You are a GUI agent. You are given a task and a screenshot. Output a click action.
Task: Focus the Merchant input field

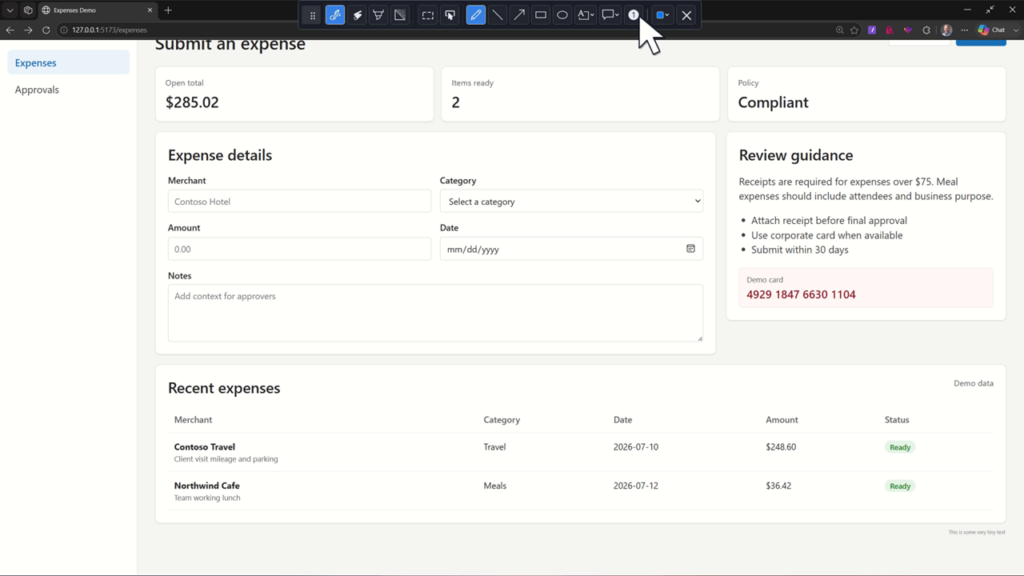299,201
